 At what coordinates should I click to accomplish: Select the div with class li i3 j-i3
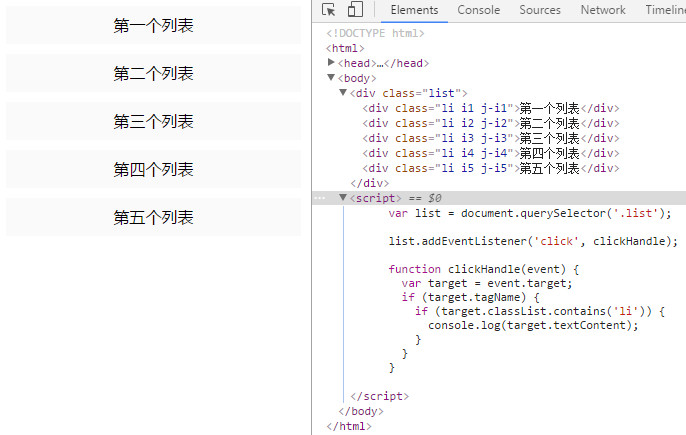coord(491,138)
